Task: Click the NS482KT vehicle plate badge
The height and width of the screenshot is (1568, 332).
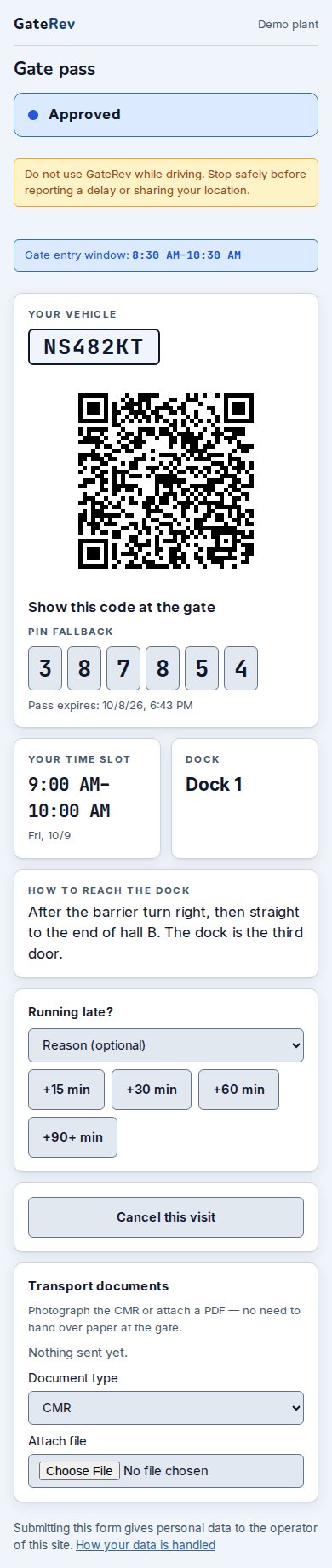Action: point(94,347)
